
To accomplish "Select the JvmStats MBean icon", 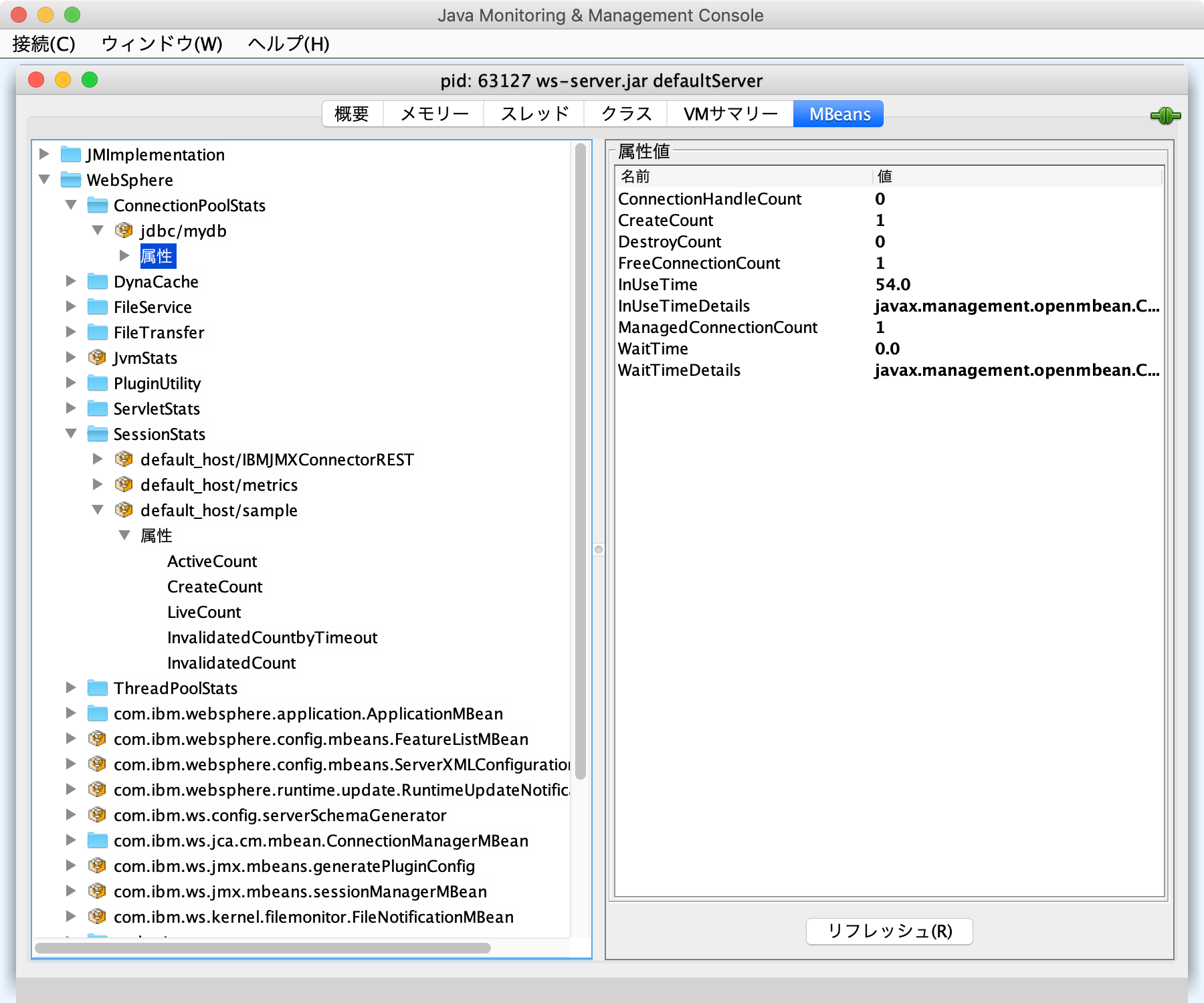I will (x=97, y=357).
